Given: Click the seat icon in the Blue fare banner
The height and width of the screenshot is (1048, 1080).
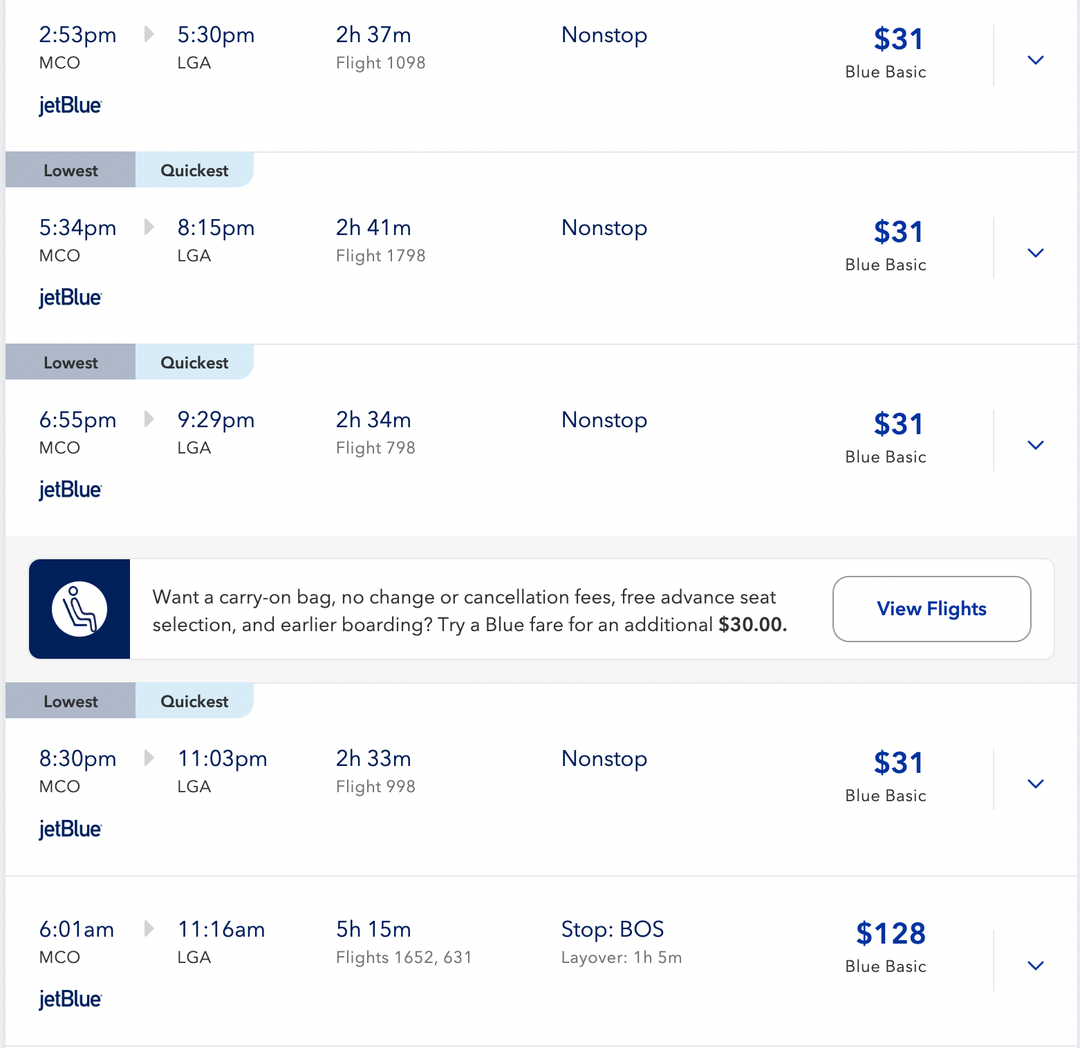Looking at the screenshot, I should click(79, 608).
